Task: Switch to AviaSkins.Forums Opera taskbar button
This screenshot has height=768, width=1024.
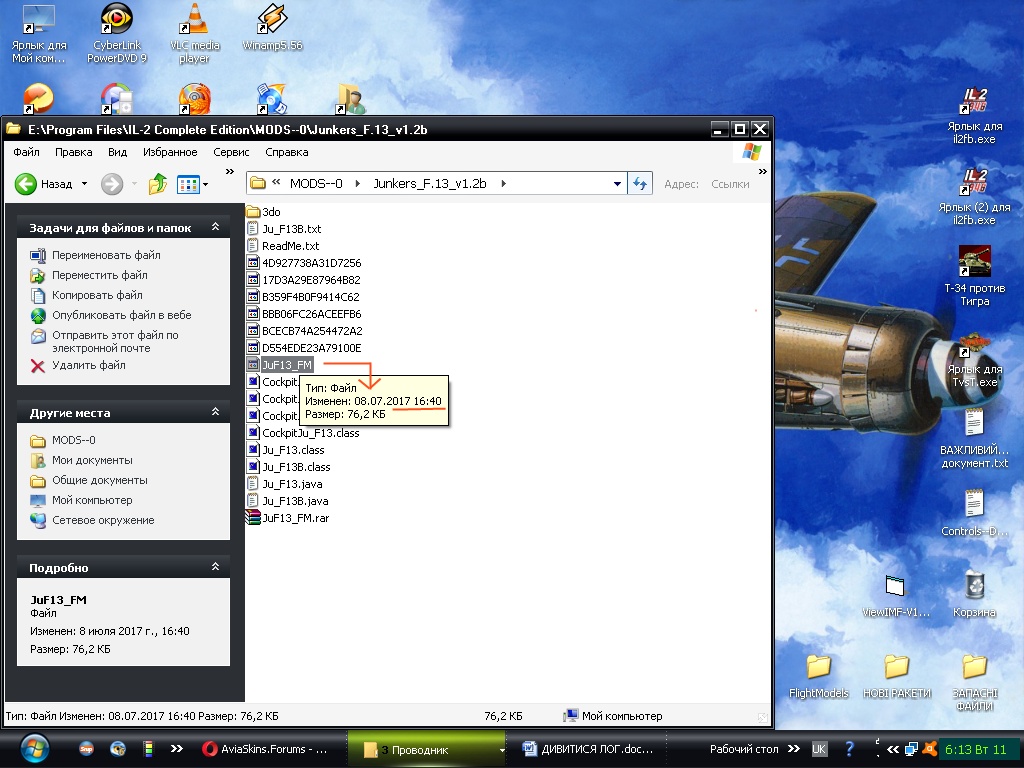Action: pyautogui.click(x=265, y=749)
